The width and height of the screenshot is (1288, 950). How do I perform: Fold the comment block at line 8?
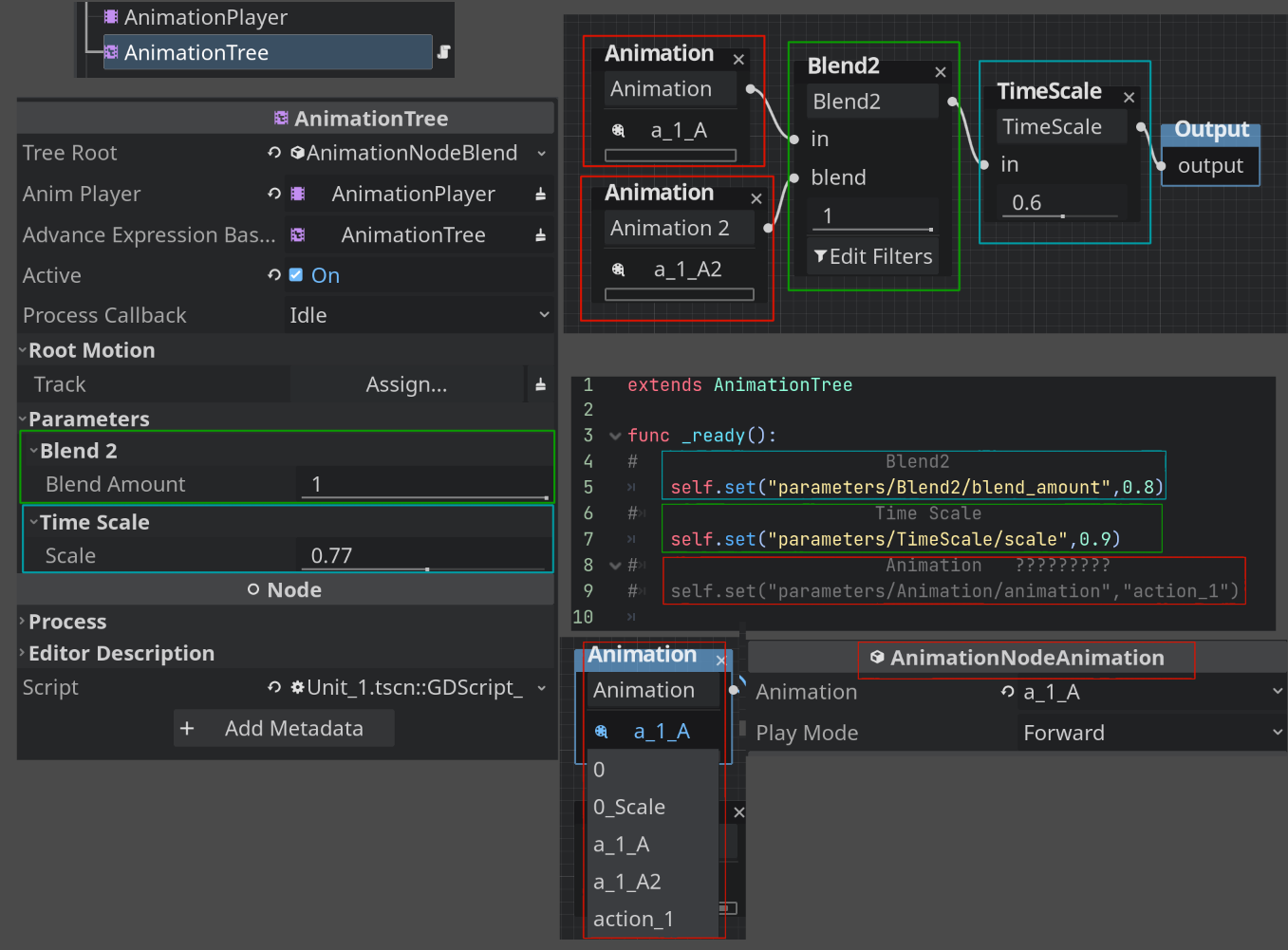[x=615, y=566]
